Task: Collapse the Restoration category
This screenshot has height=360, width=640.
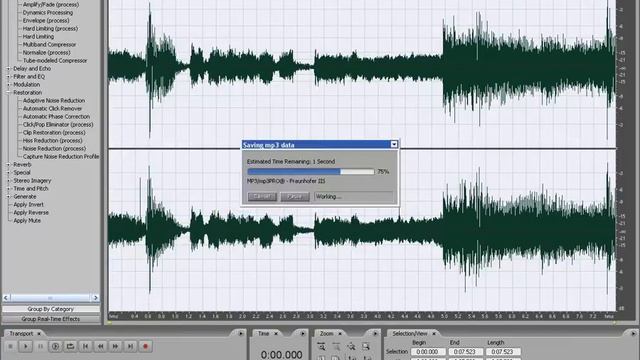Action: [8, 93]
